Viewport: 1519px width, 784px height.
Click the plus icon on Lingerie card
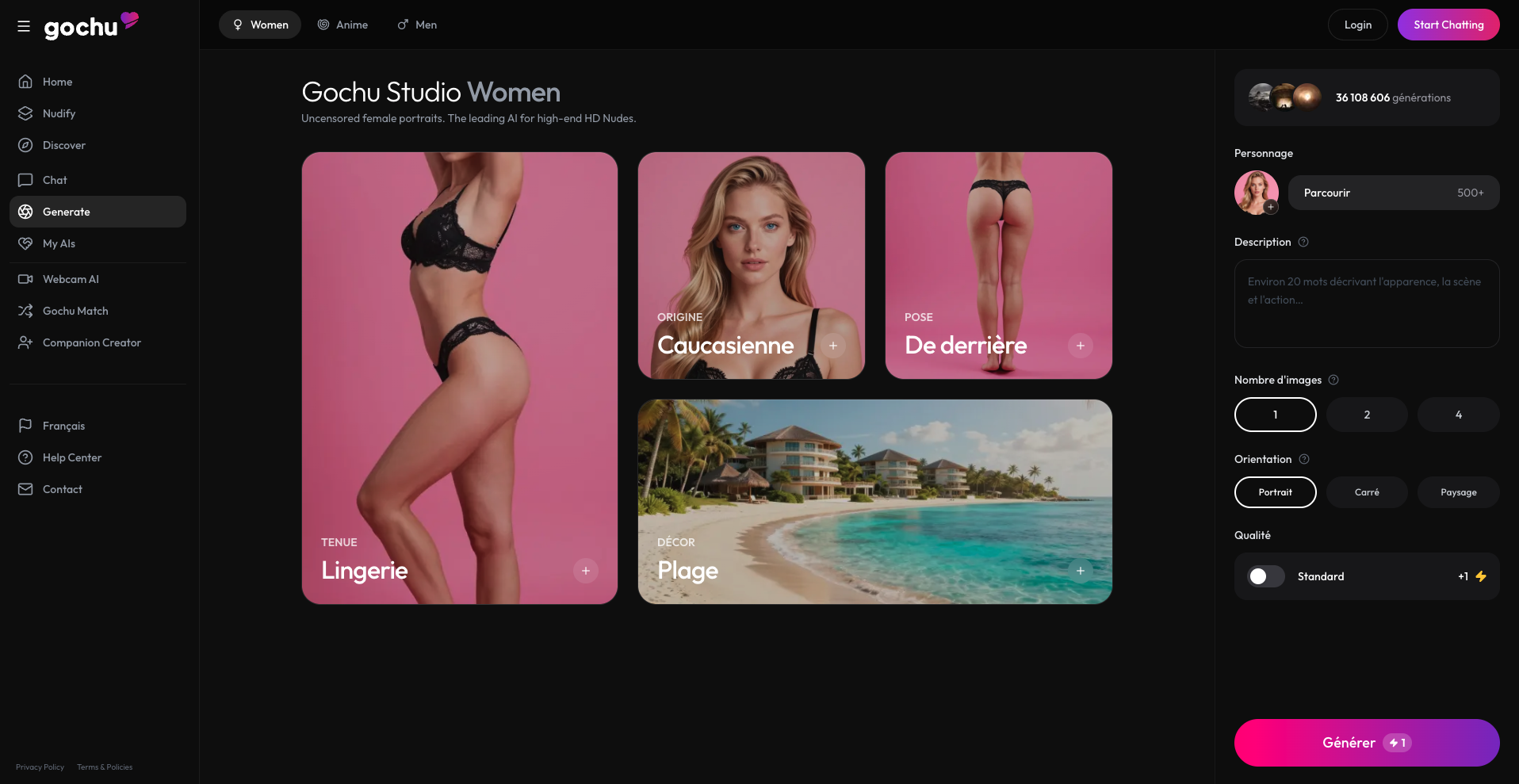586,571
